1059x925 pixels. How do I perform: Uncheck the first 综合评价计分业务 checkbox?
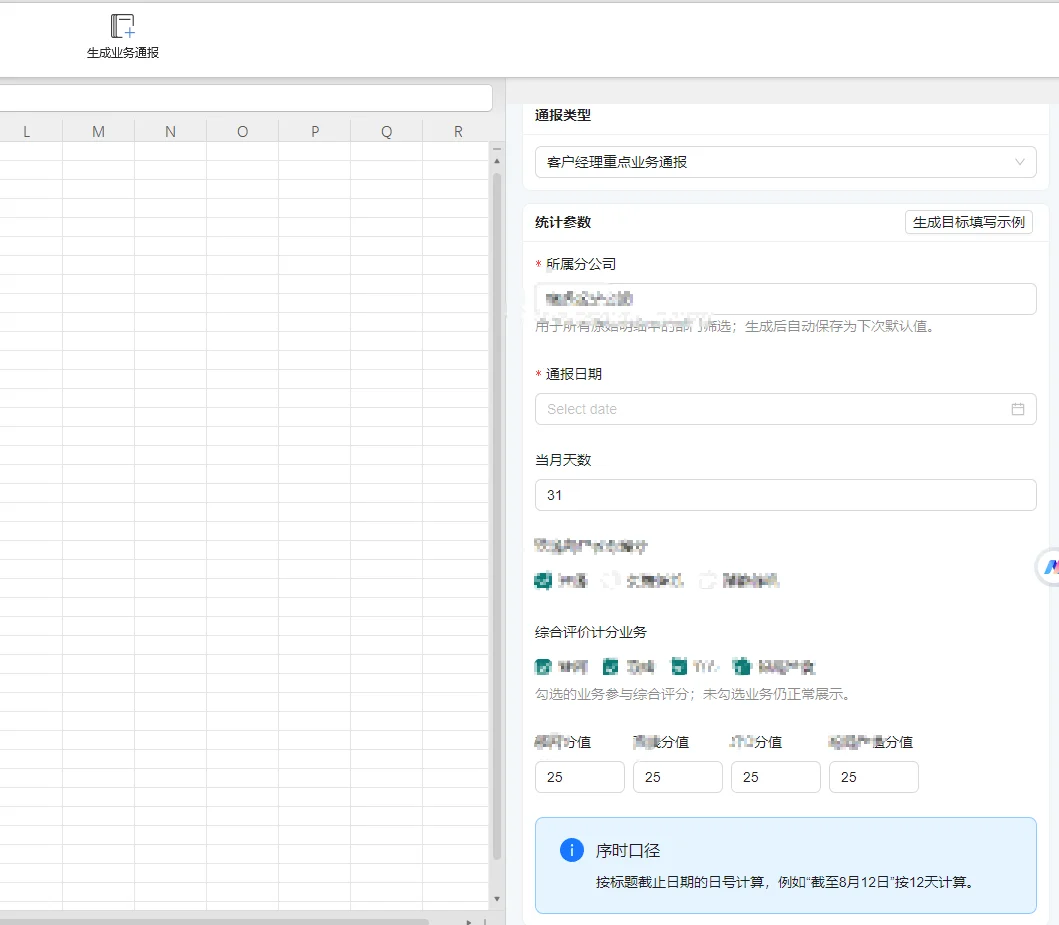pos(543,667)
